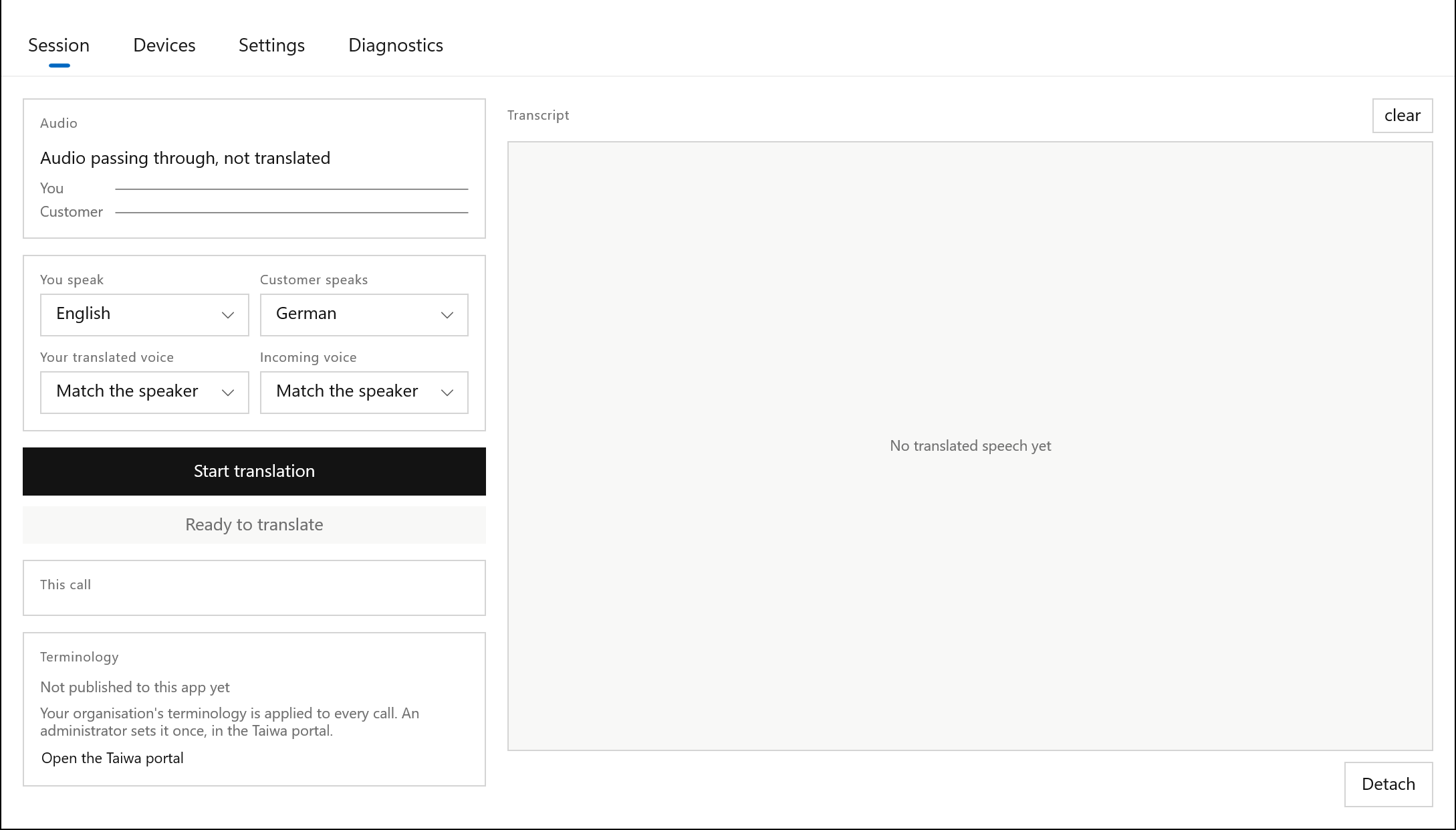Expand the Your translated voice dropdown

click(x=144, y=393)
